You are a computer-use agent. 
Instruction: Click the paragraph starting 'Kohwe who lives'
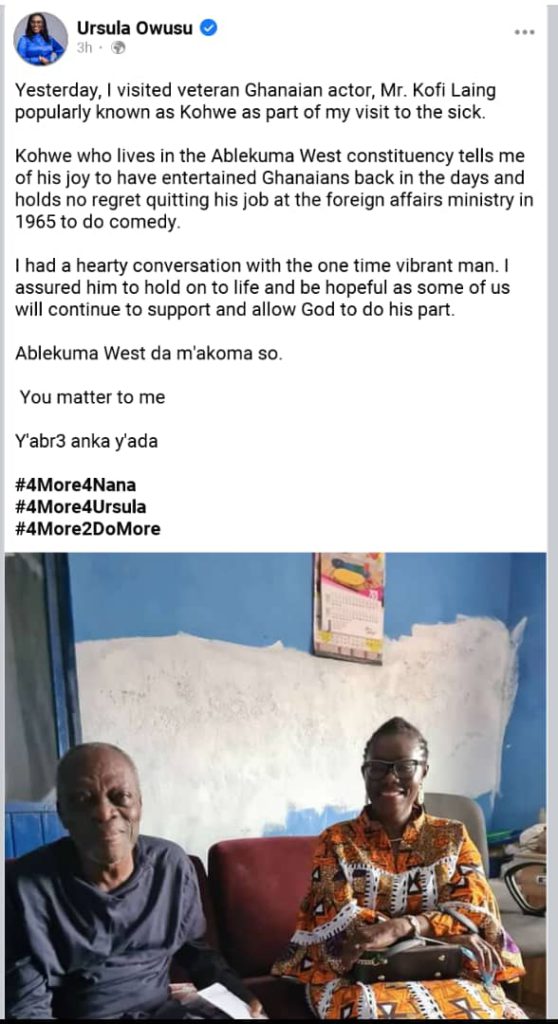click(274, 189)
